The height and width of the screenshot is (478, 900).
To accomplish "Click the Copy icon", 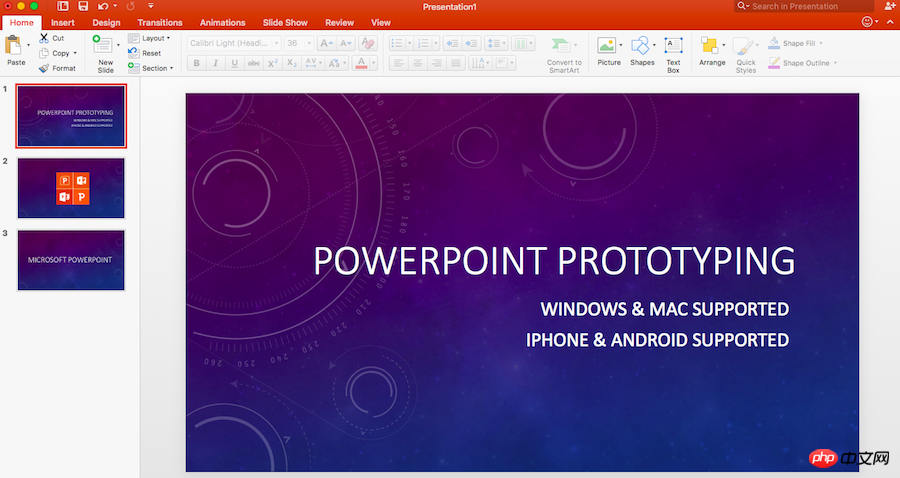I will pos(44,53).
